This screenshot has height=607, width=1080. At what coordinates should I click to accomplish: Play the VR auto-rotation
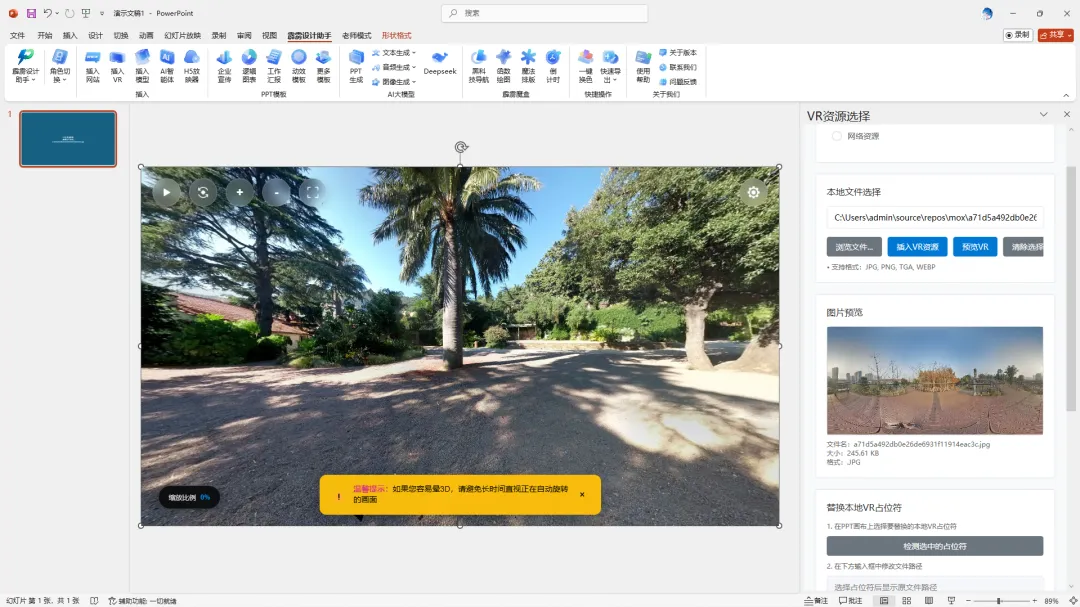(167, 192)
